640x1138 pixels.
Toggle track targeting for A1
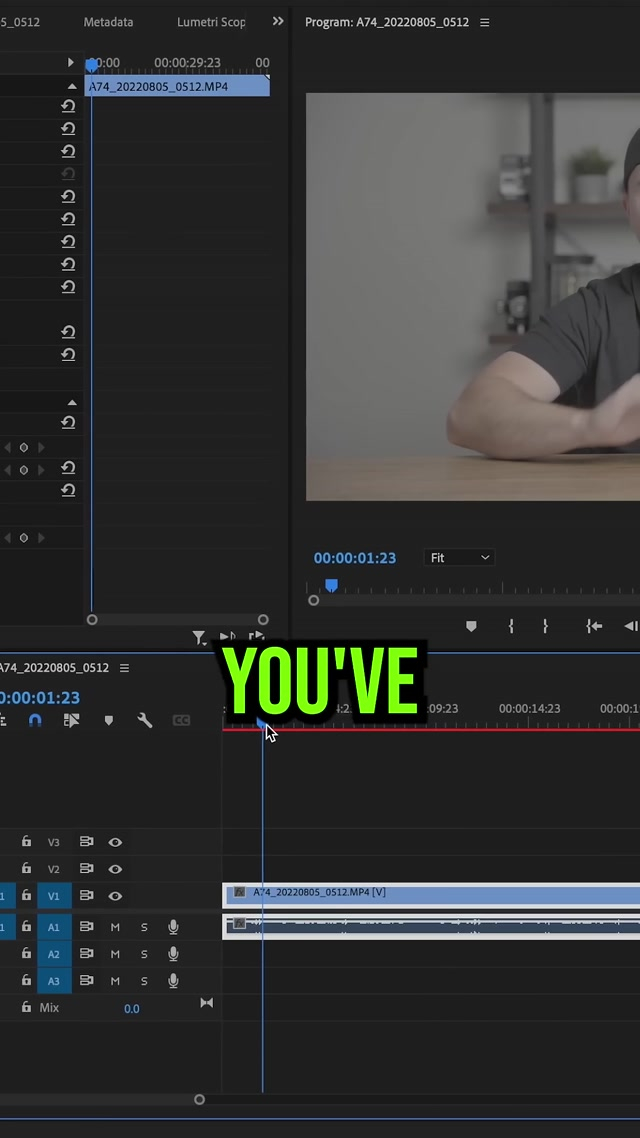pos(54,927)
